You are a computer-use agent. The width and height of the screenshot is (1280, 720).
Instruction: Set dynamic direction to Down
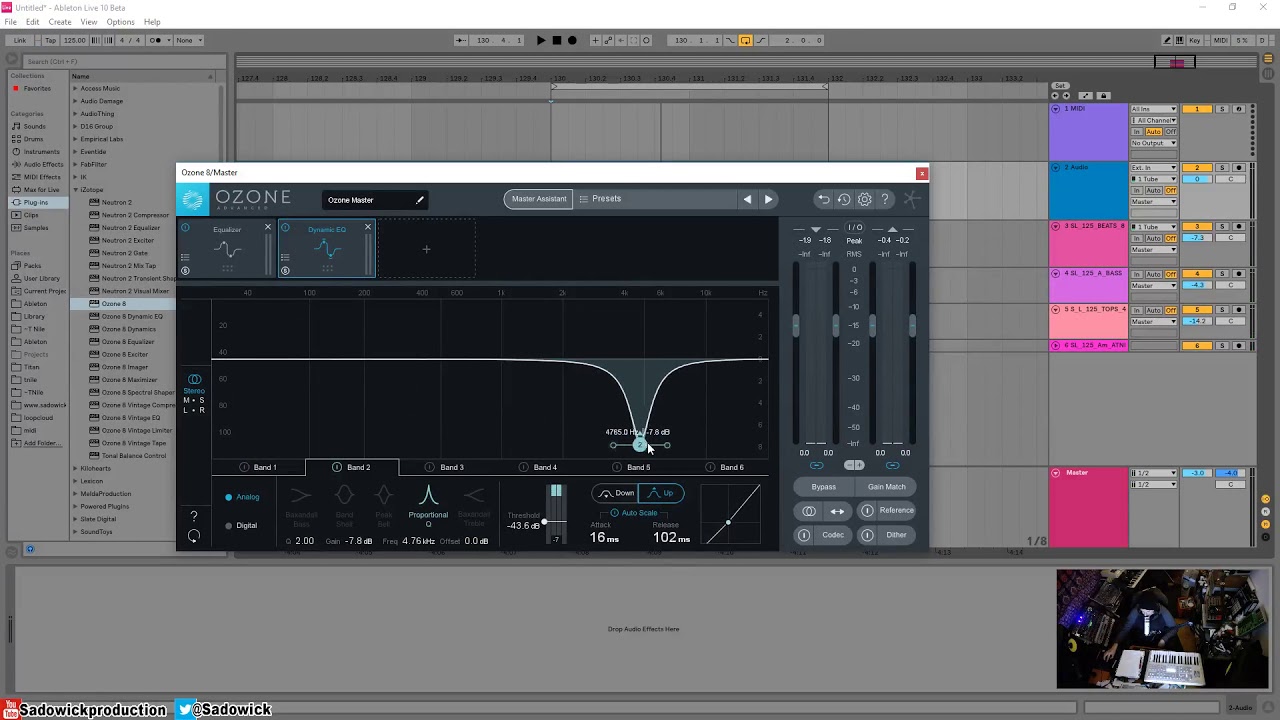[x=615, y=493]
